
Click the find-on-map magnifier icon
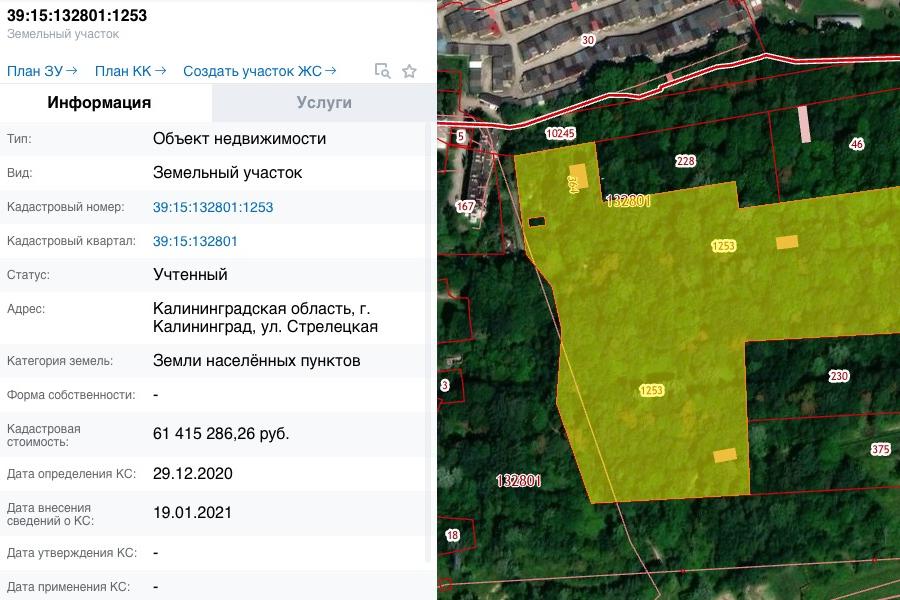pyautogui.click(x=382, y=71)
